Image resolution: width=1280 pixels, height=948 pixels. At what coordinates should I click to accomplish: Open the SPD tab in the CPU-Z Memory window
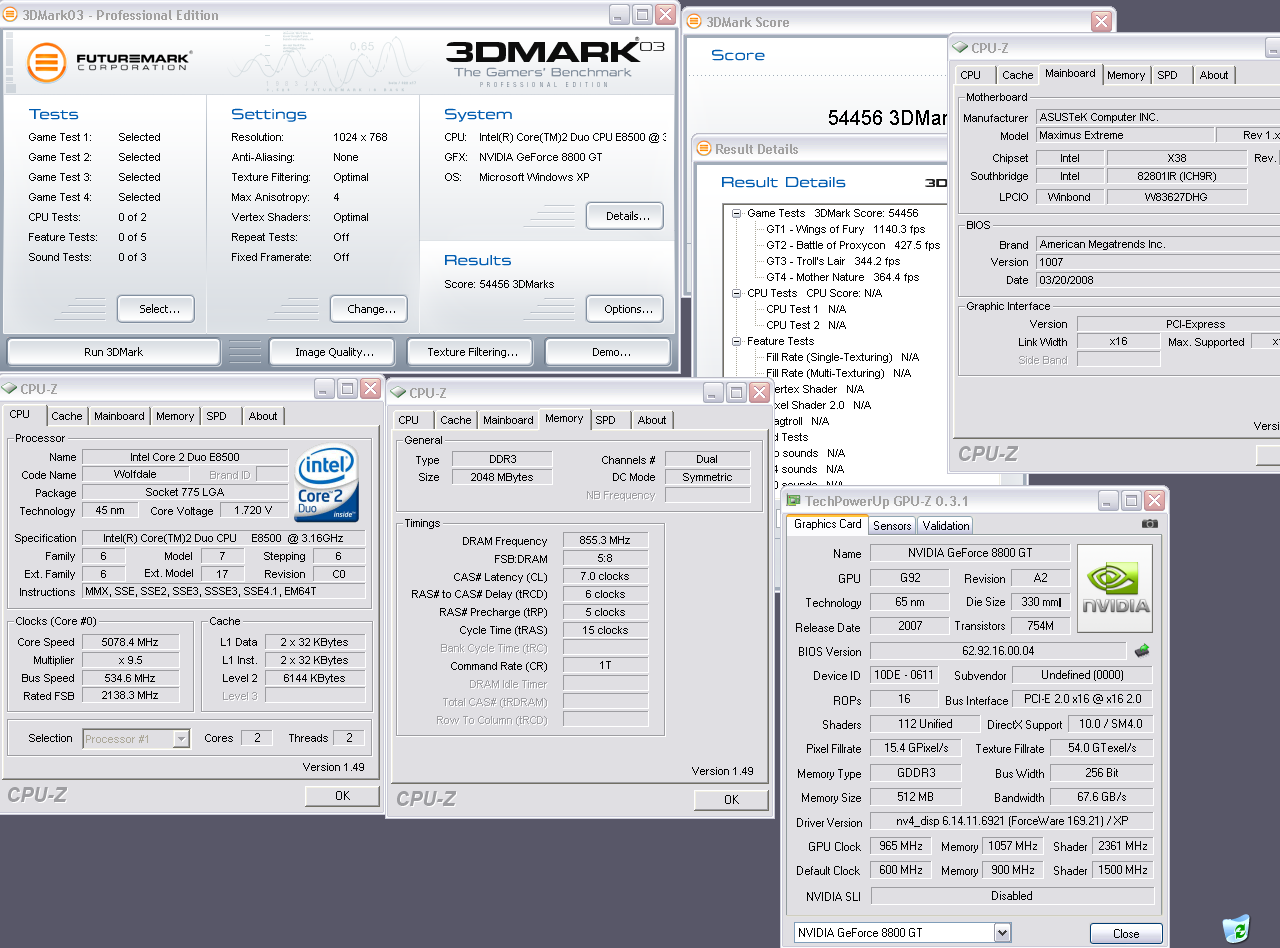606,420
